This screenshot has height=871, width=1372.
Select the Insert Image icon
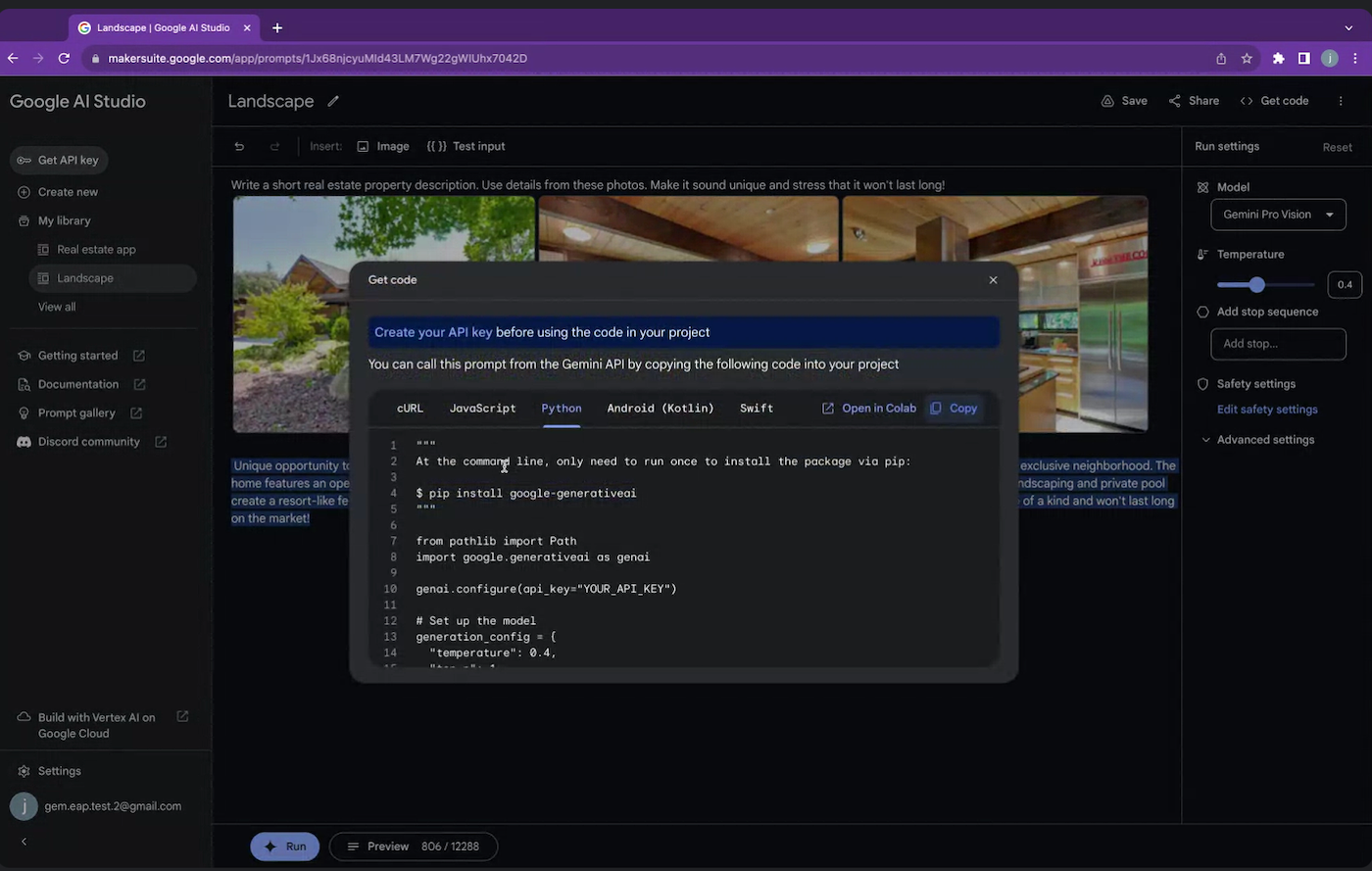(x=364, y=146)
